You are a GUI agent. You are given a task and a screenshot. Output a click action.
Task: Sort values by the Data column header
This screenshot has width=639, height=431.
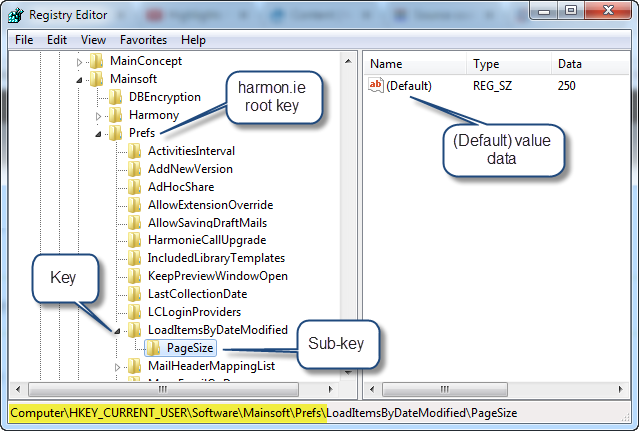591,64
